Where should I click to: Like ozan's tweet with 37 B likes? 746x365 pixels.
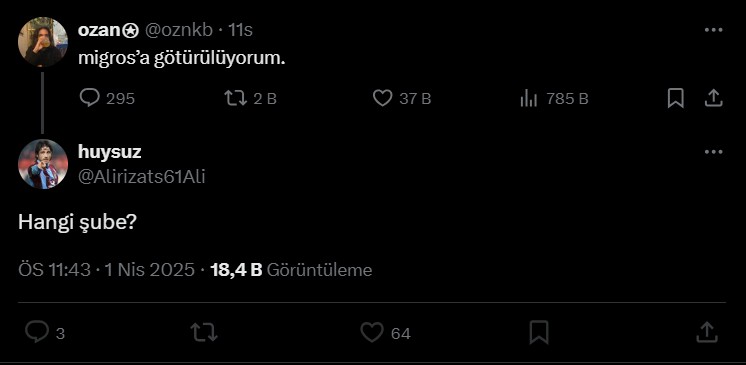click(x=402, y=99)
